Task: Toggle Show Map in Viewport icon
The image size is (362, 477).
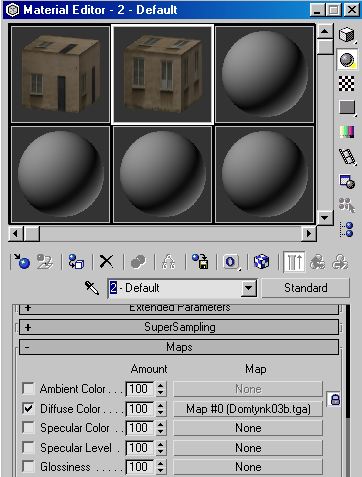Action: (261, 262)
